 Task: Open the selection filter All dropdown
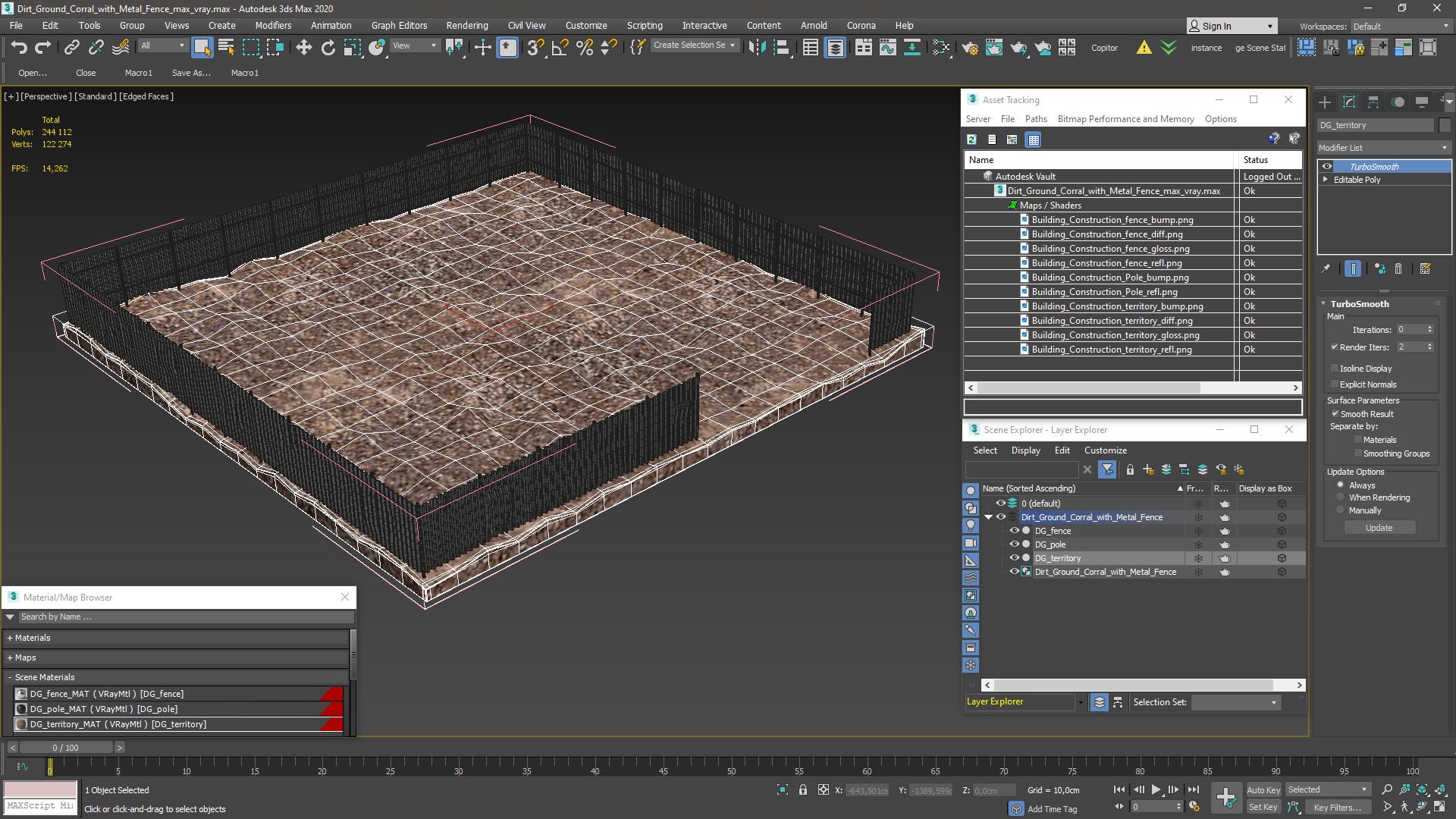tap(162, 45)
